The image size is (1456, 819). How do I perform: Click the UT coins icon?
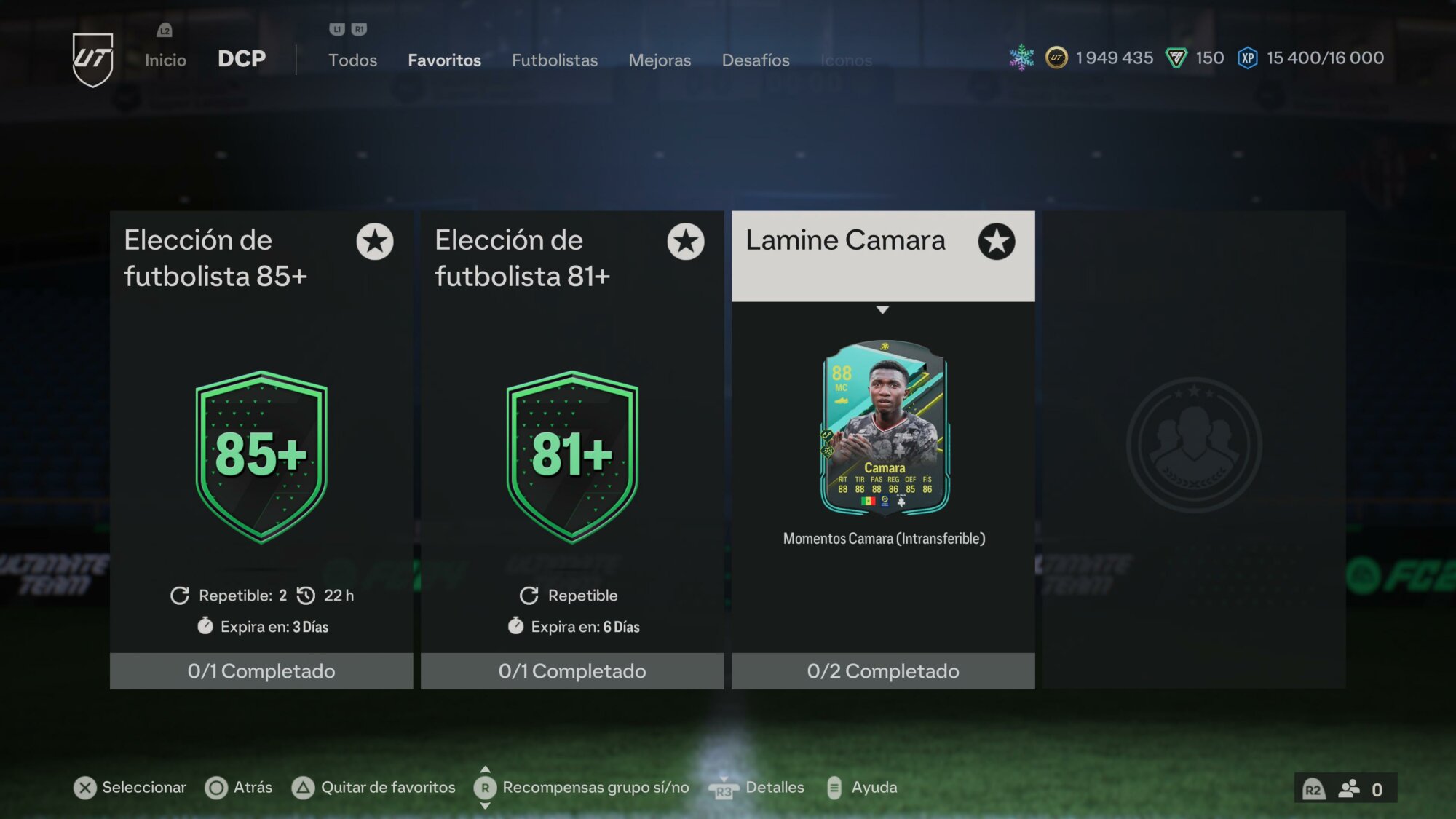coord(1056,58)
